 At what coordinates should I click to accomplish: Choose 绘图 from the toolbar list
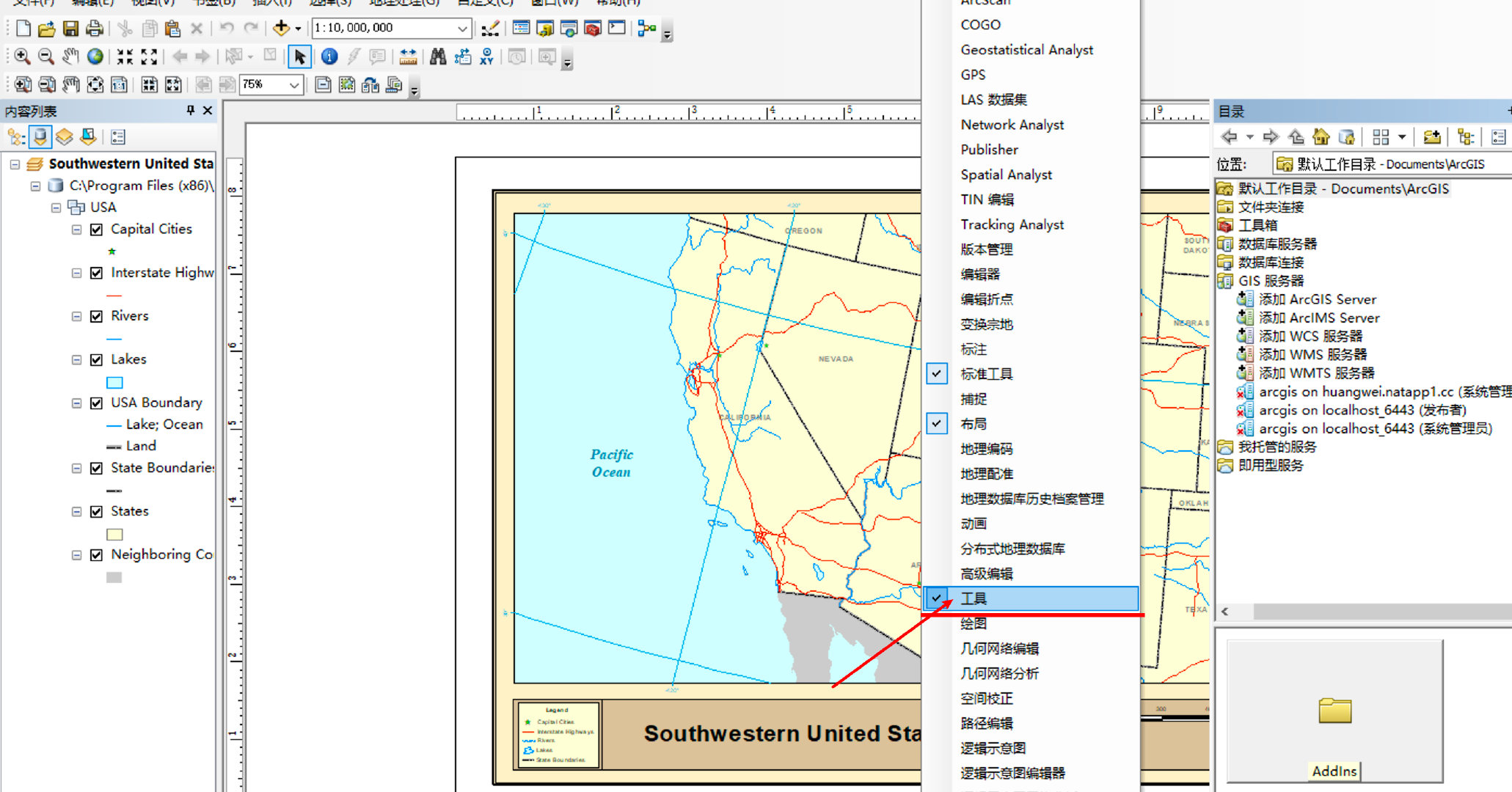974,623
